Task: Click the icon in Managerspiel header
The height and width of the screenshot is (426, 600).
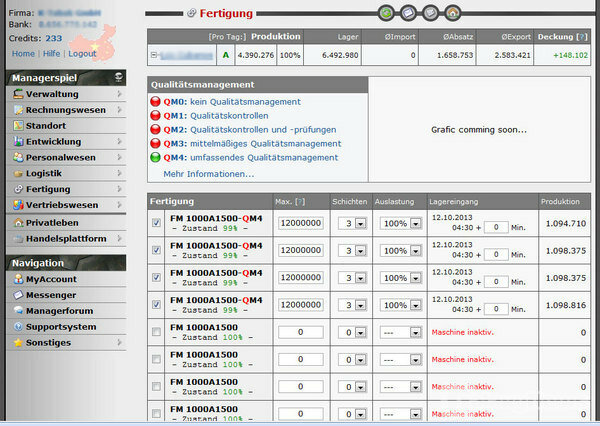Action: pyautogui.click(x=119, y=77)
